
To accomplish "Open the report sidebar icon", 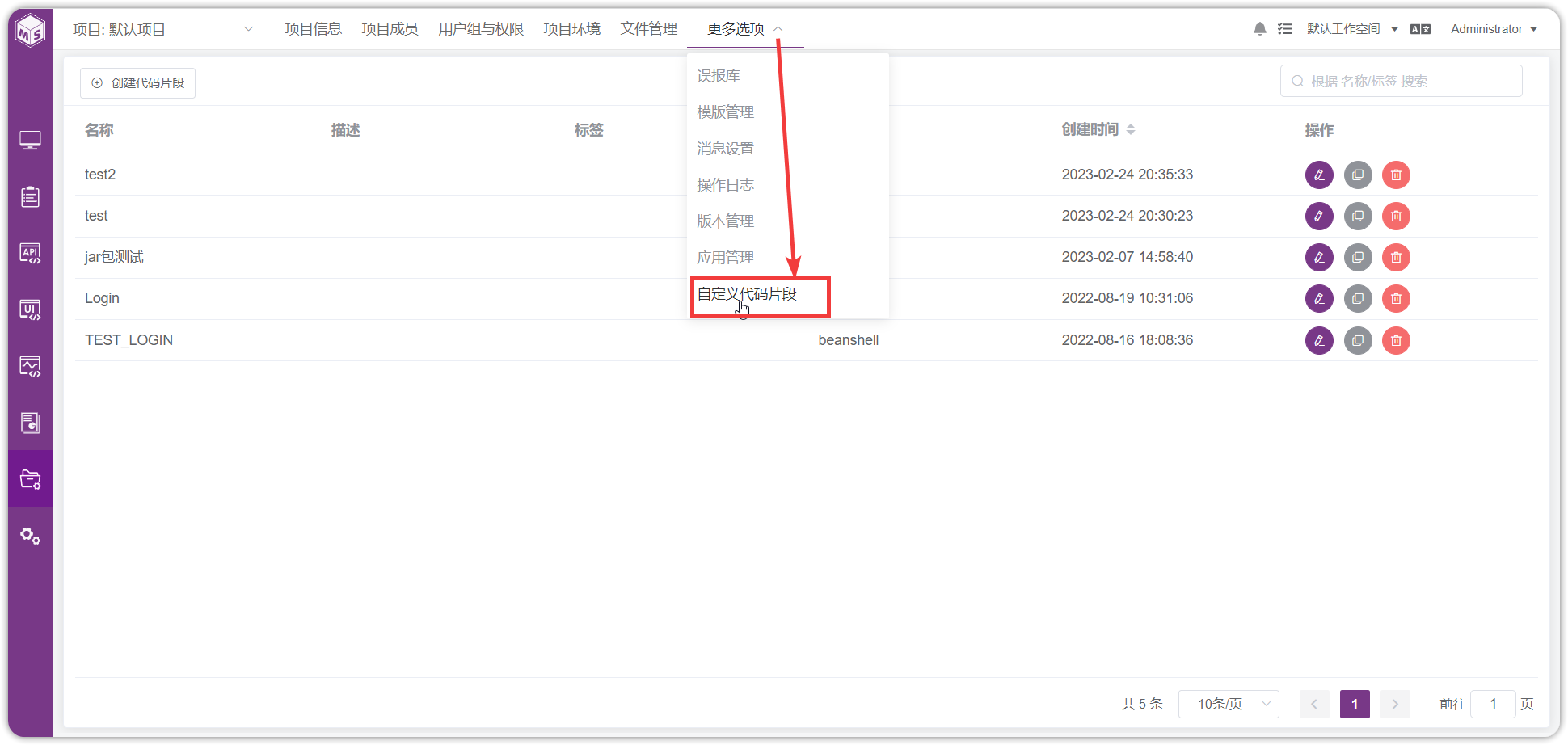I will (31, 423).
